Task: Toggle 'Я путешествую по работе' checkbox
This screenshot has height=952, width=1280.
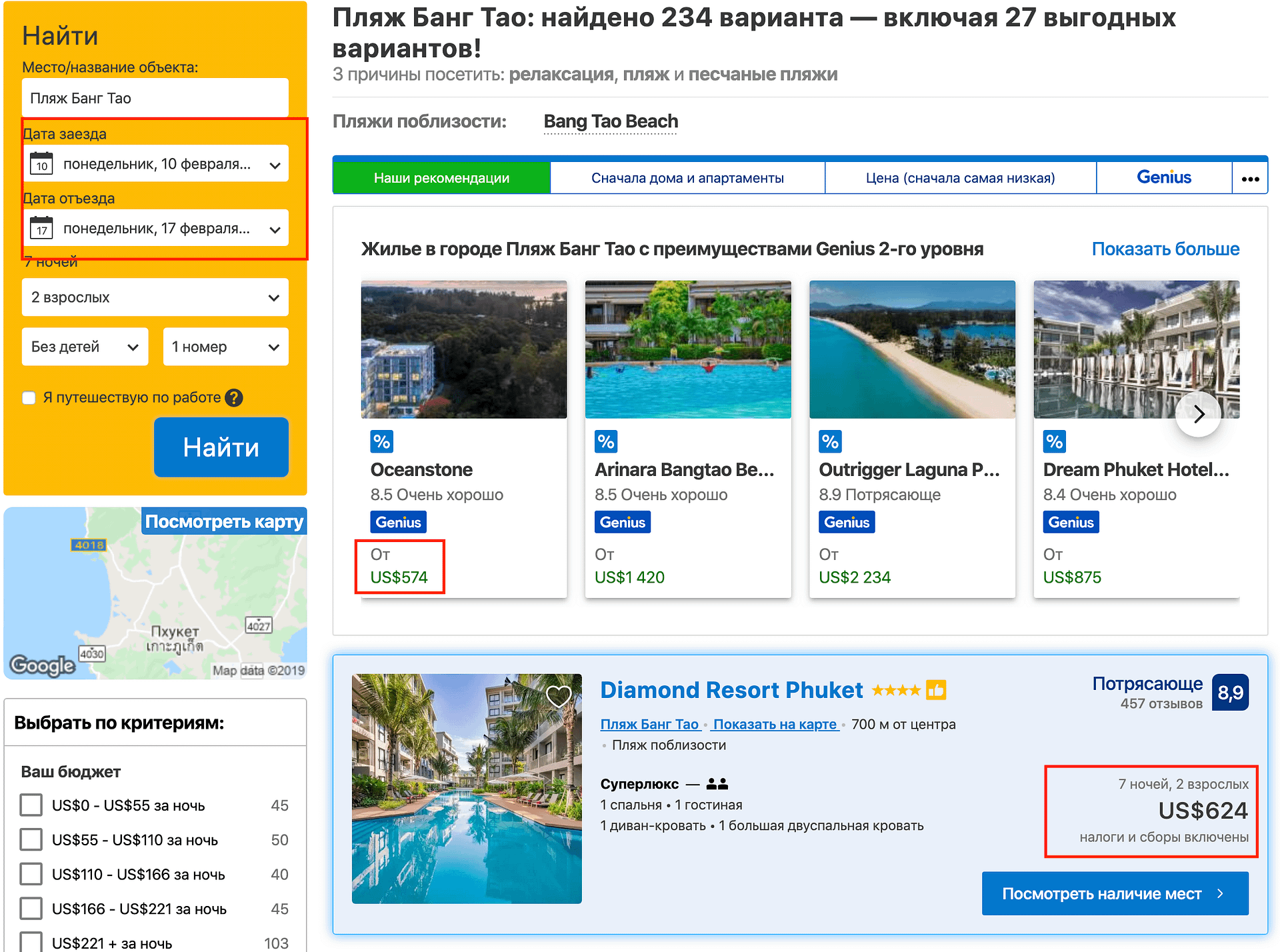Action: [x=29, y=398]
